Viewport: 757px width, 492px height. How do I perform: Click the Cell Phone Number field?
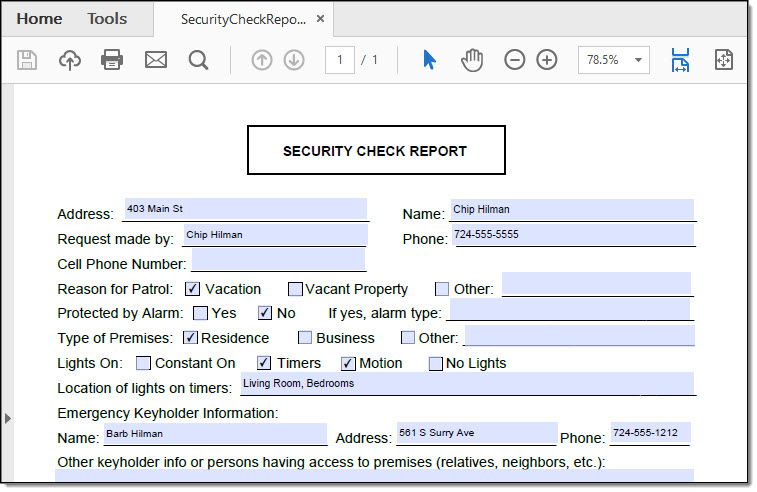click(x=278, y=263)
